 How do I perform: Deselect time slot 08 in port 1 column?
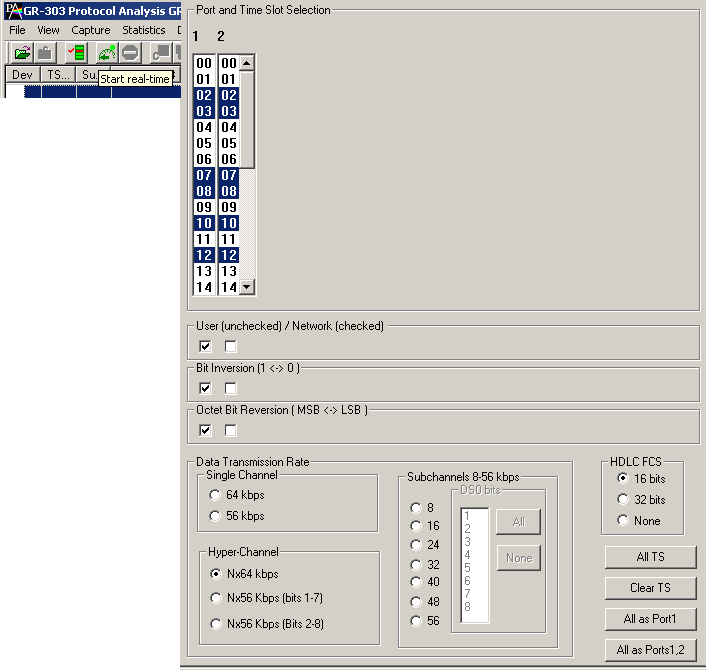(x=204, y=191)
